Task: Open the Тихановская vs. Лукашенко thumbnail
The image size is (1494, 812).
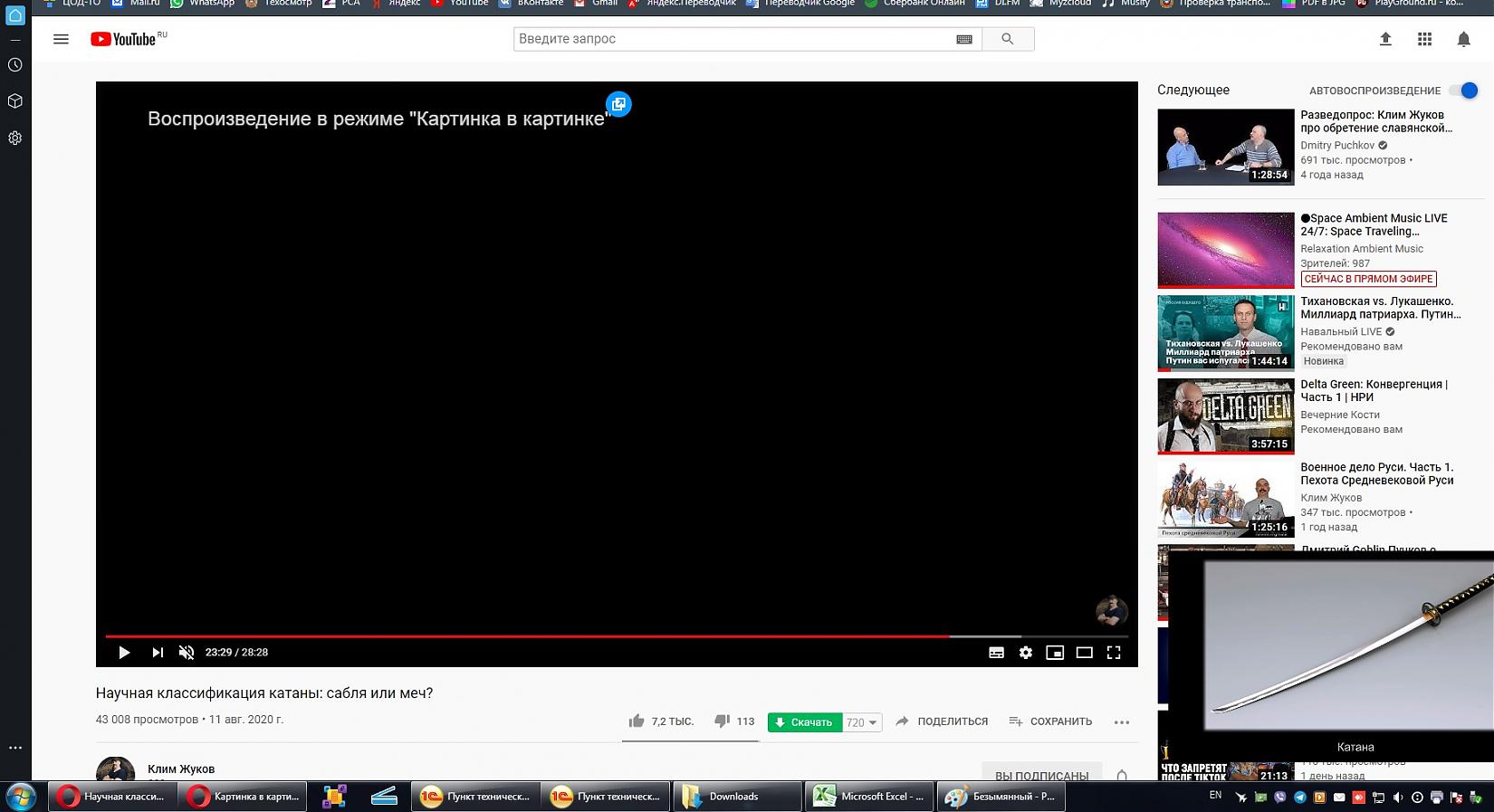Action: (1226, 333)
